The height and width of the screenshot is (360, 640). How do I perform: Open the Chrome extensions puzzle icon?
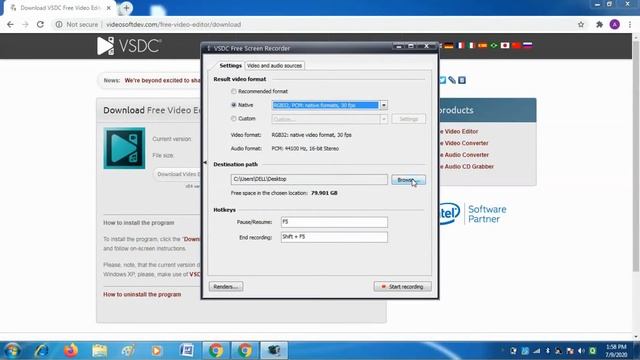pos(599,24)
